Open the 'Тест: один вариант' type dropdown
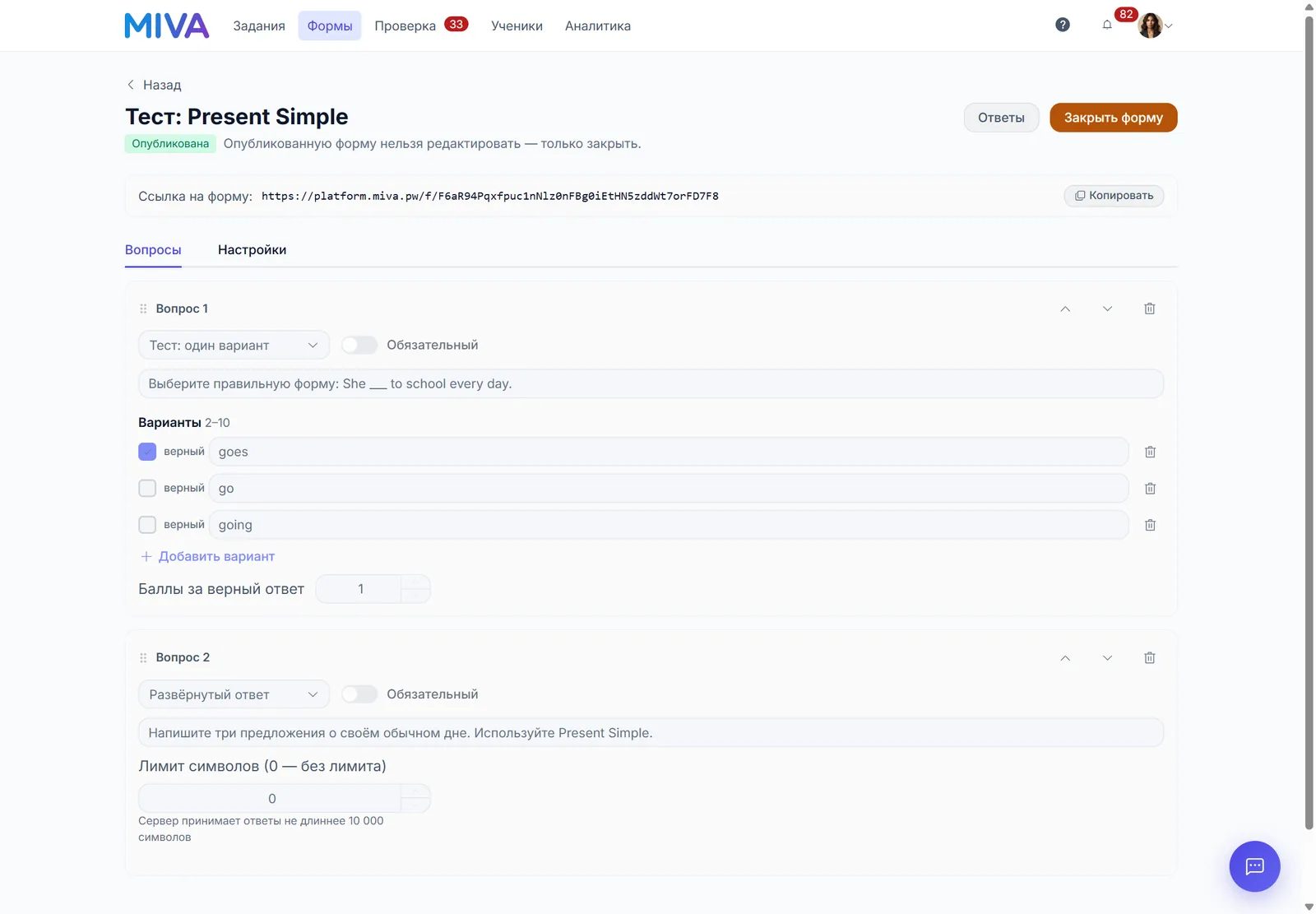 [234, 345]
